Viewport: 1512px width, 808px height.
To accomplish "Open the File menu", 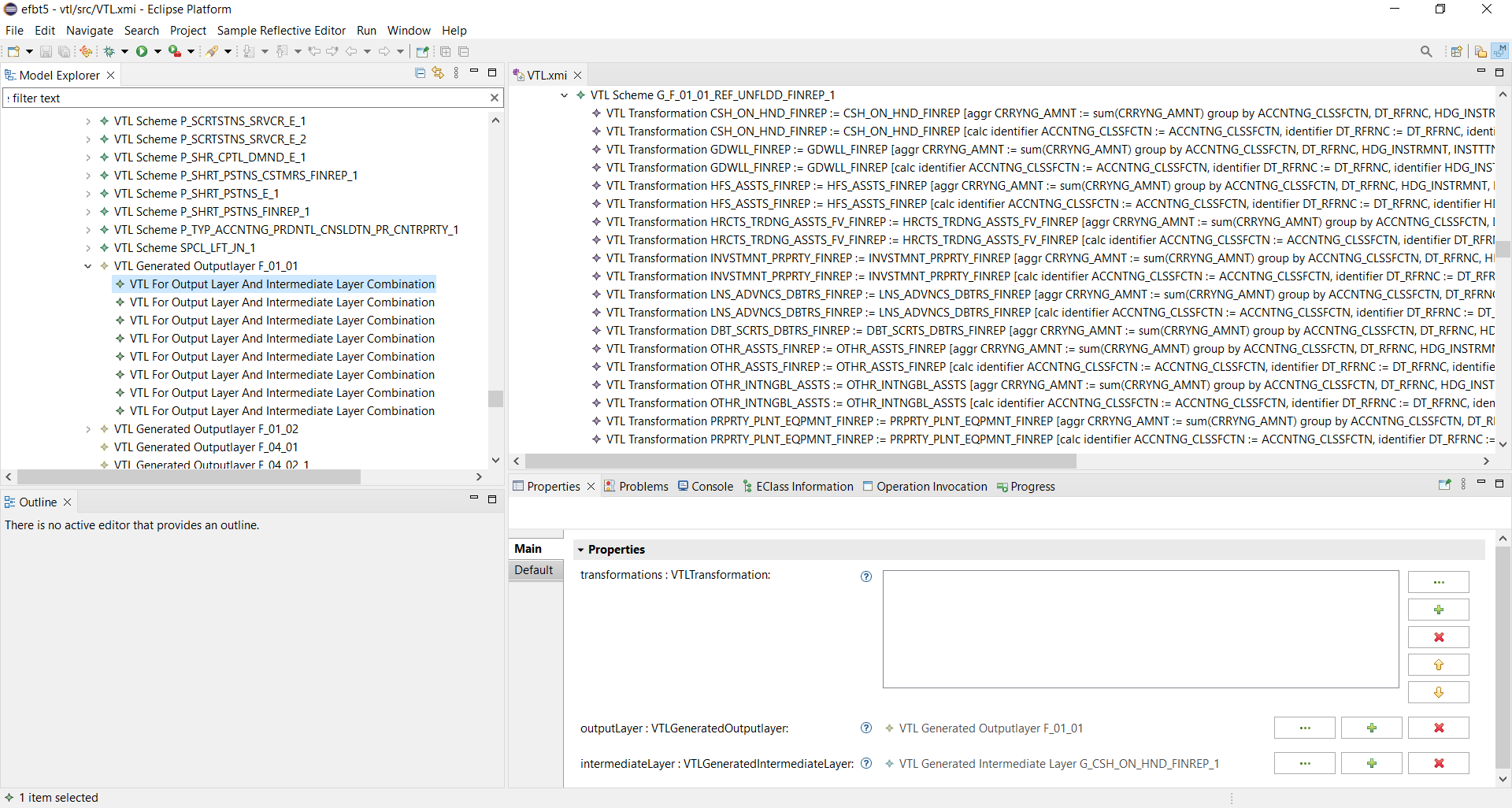I will tap(14, 30).
